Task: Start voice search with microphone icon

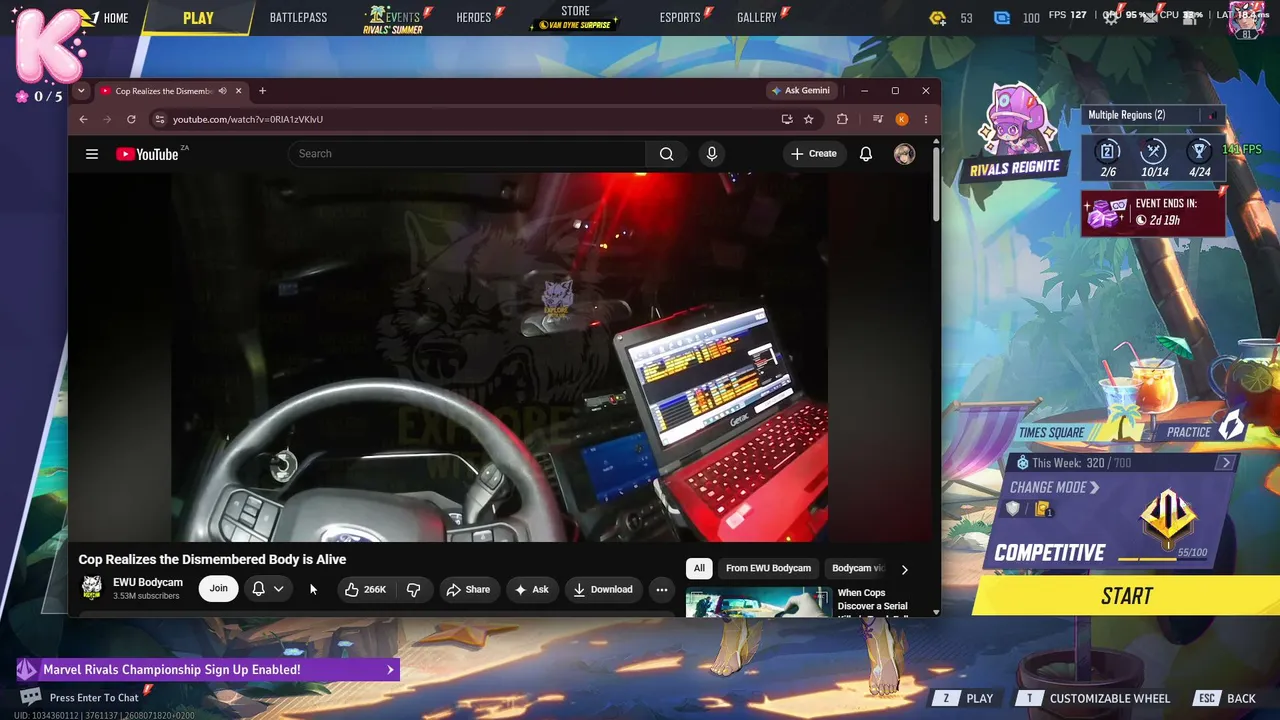Action: pyautogui.click(x=712, y=154)
